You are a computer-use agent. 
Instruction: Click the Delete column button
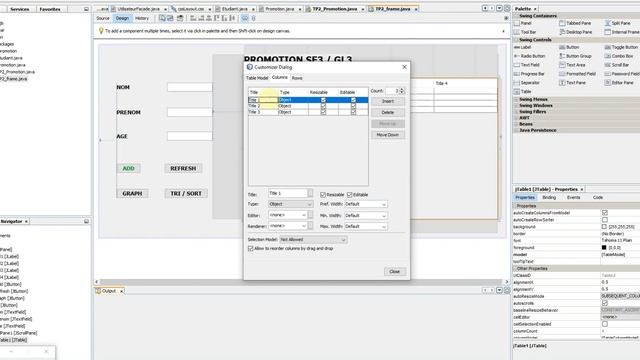pos(388,112)
